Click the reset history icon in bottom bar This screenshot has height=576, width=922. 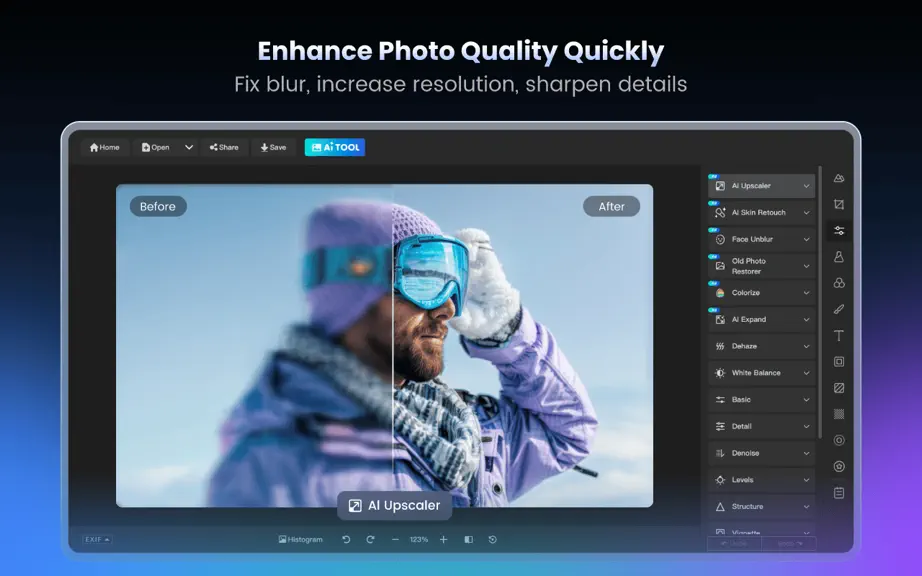[x=493, y=540]
